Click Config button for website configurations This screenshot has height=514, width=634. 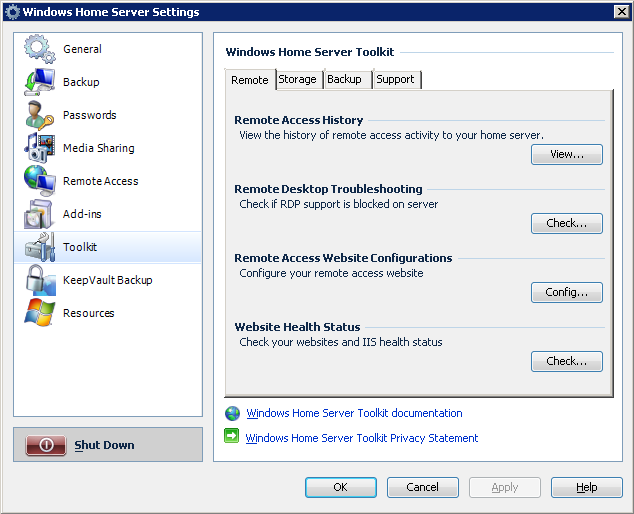567,292
